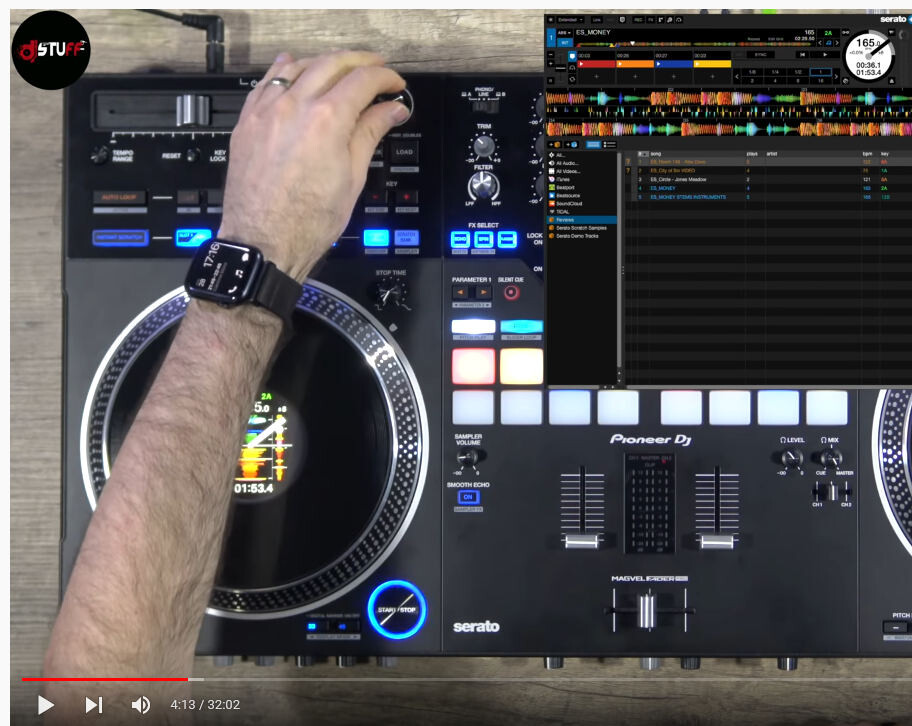This screenshot has width=912, height=726.
Task: Add a new crate with orange crate icon
Action: [554, 144]
